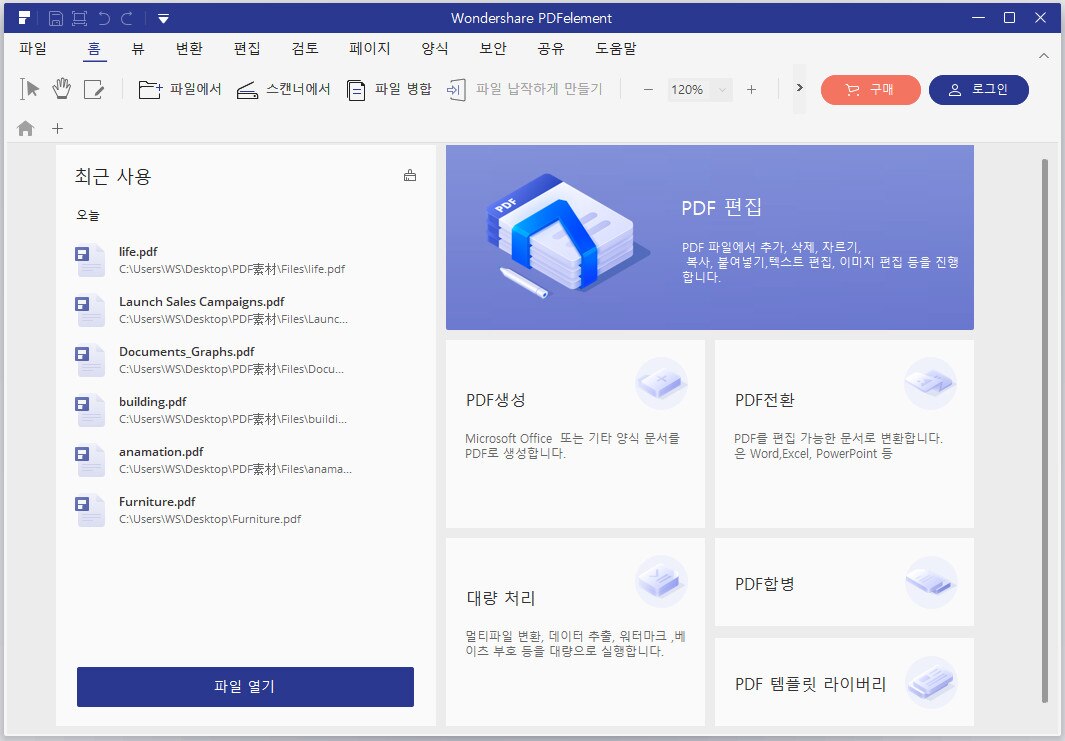Click the Save icon in title bar
Image resolution: width=1065 pixels, height=741 pixels.
[56, 18]
